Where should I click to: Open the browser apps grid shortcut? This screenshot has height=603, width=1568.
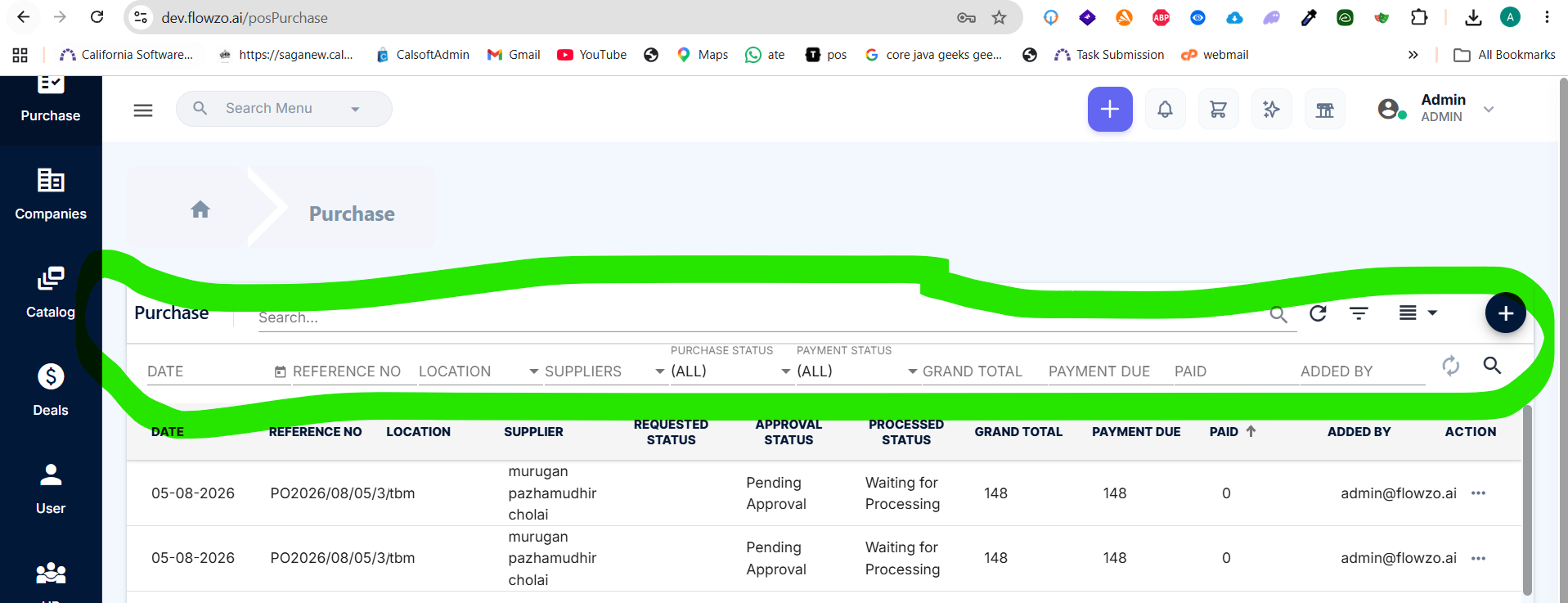click(20, 55)
